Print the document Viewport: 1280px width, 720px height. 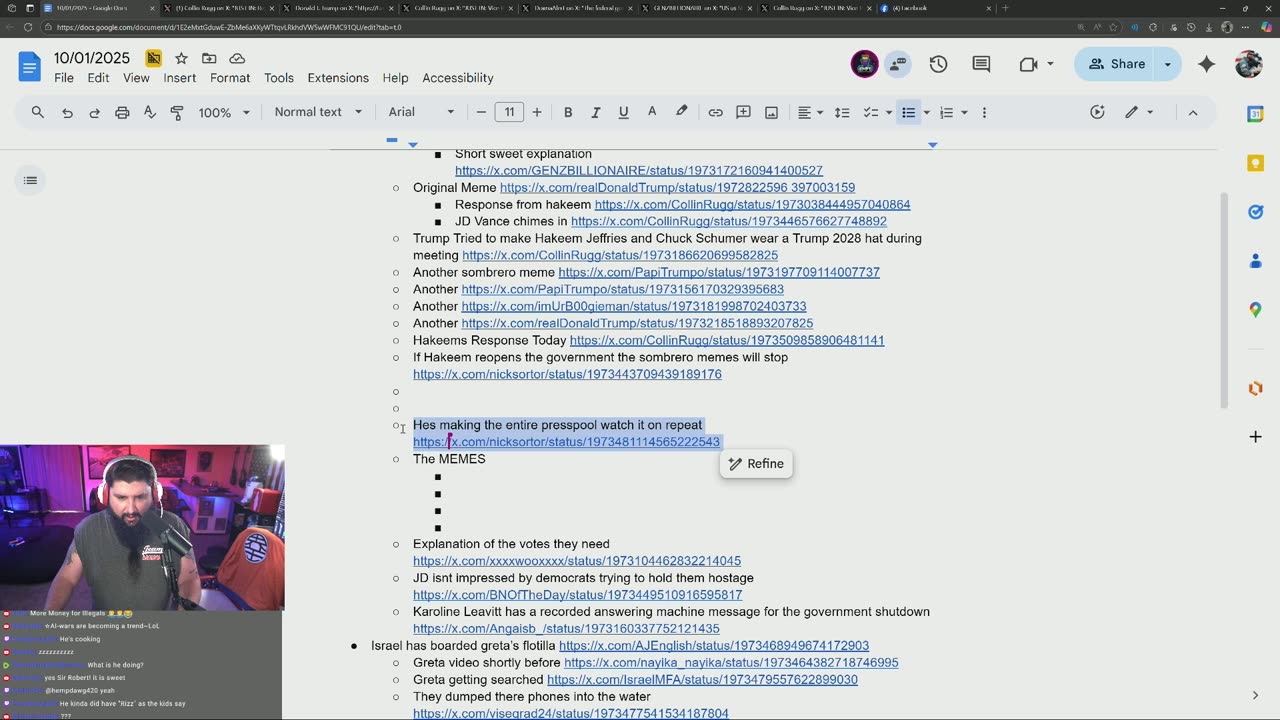coord(122,112)
